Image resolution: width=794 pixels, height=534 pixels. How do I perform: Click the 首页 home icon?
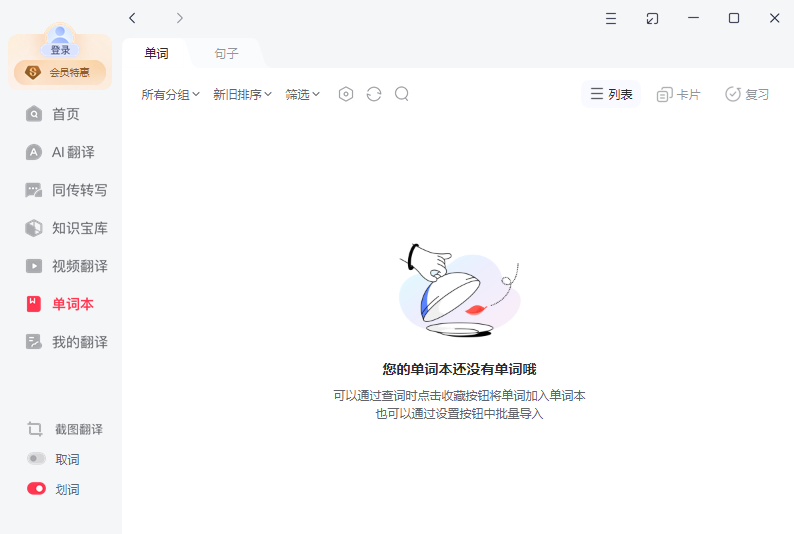[x=34, y=114]
